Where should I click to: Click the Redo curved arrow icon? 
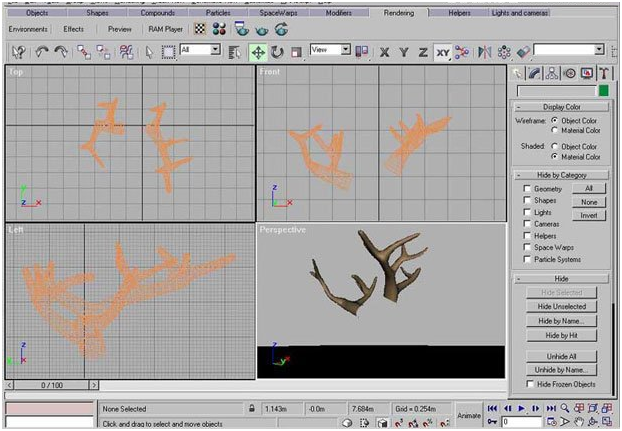coord(61,52)
